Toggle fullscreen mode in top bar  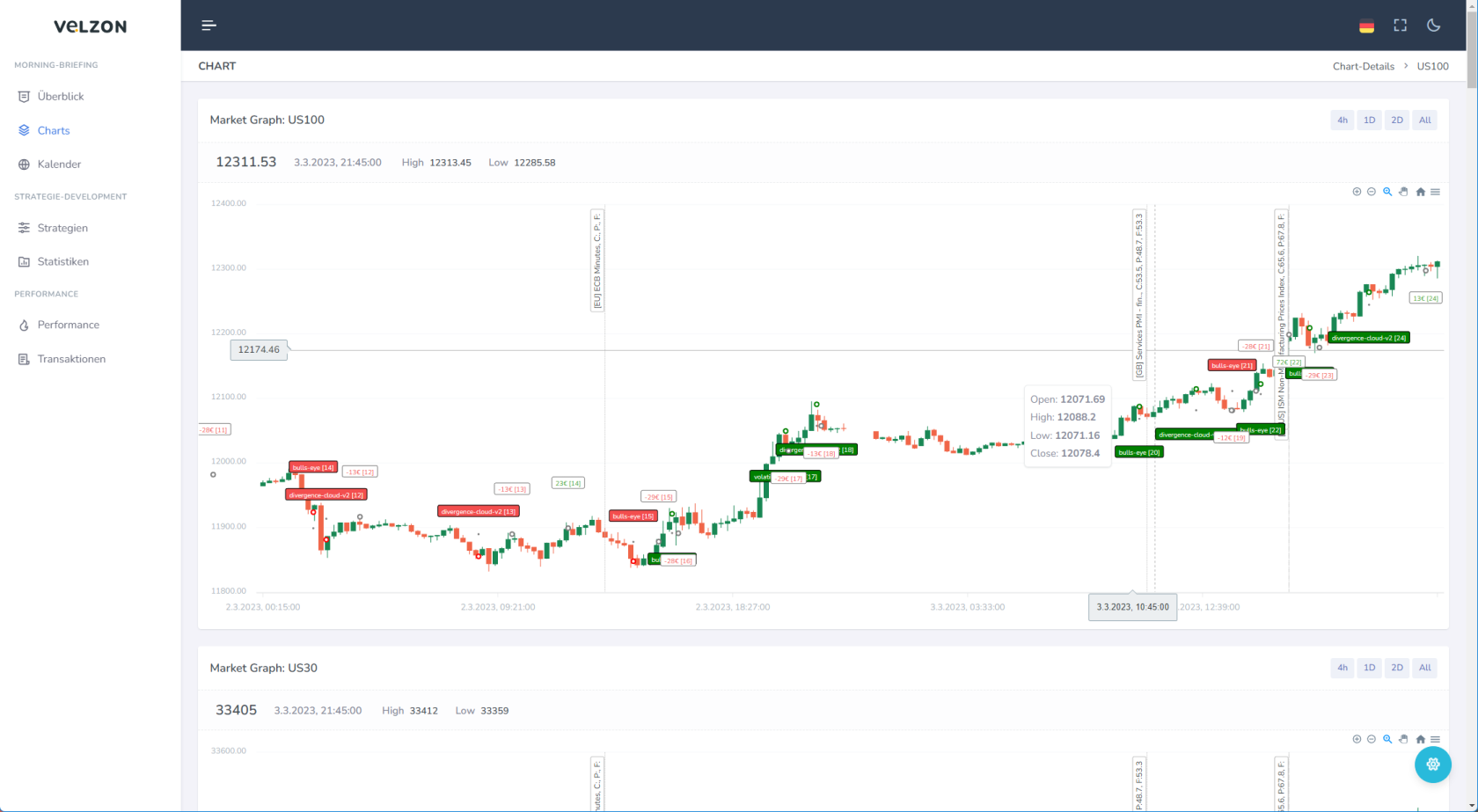tap(1400, 26)
